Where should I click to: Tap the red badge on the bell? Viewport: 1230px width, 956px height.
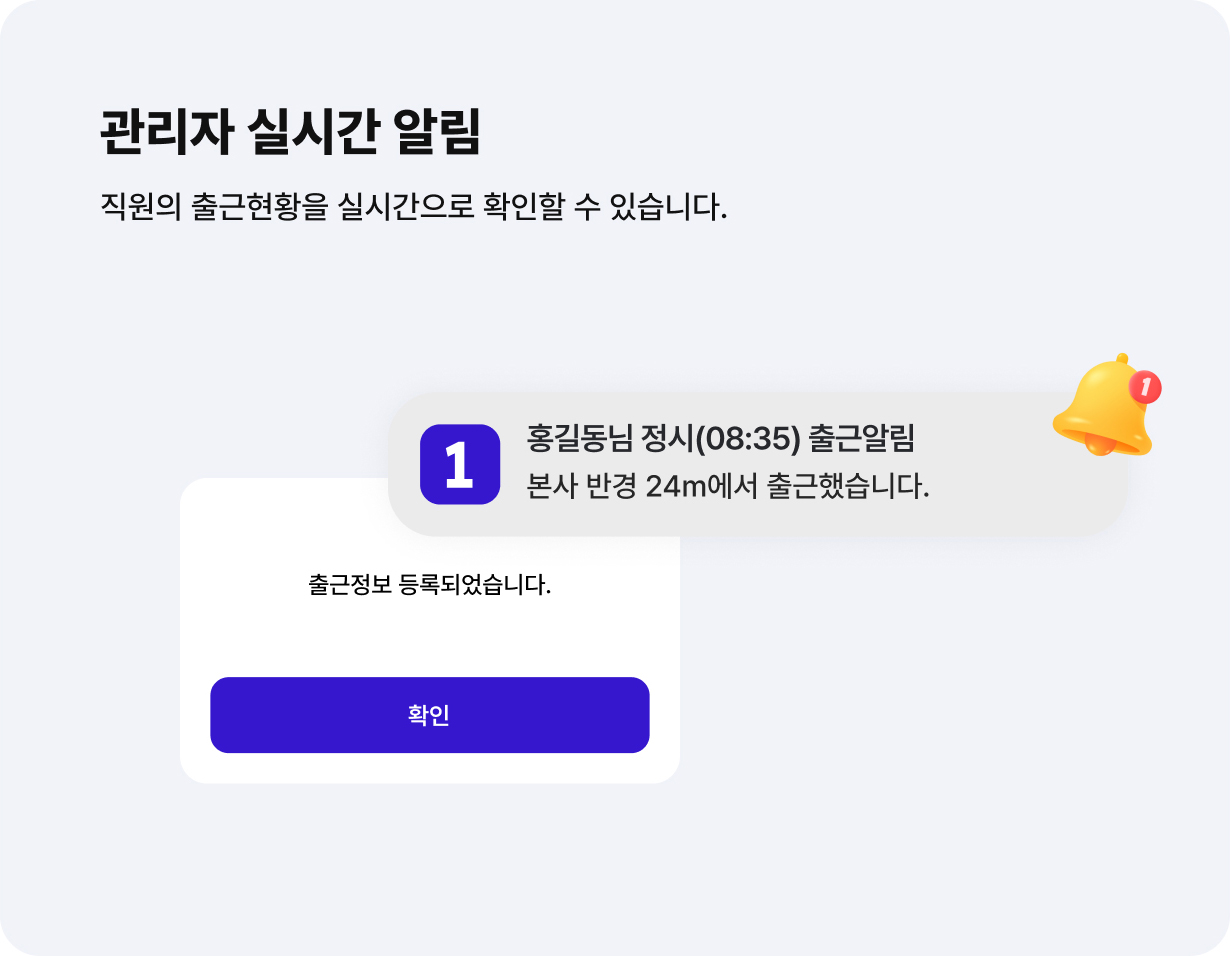point(1145,386)
